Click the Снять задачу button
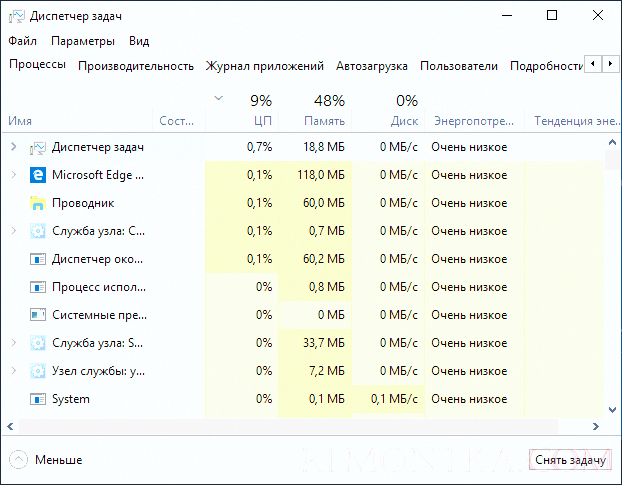The image size is (622, 485). coord(570,460)
